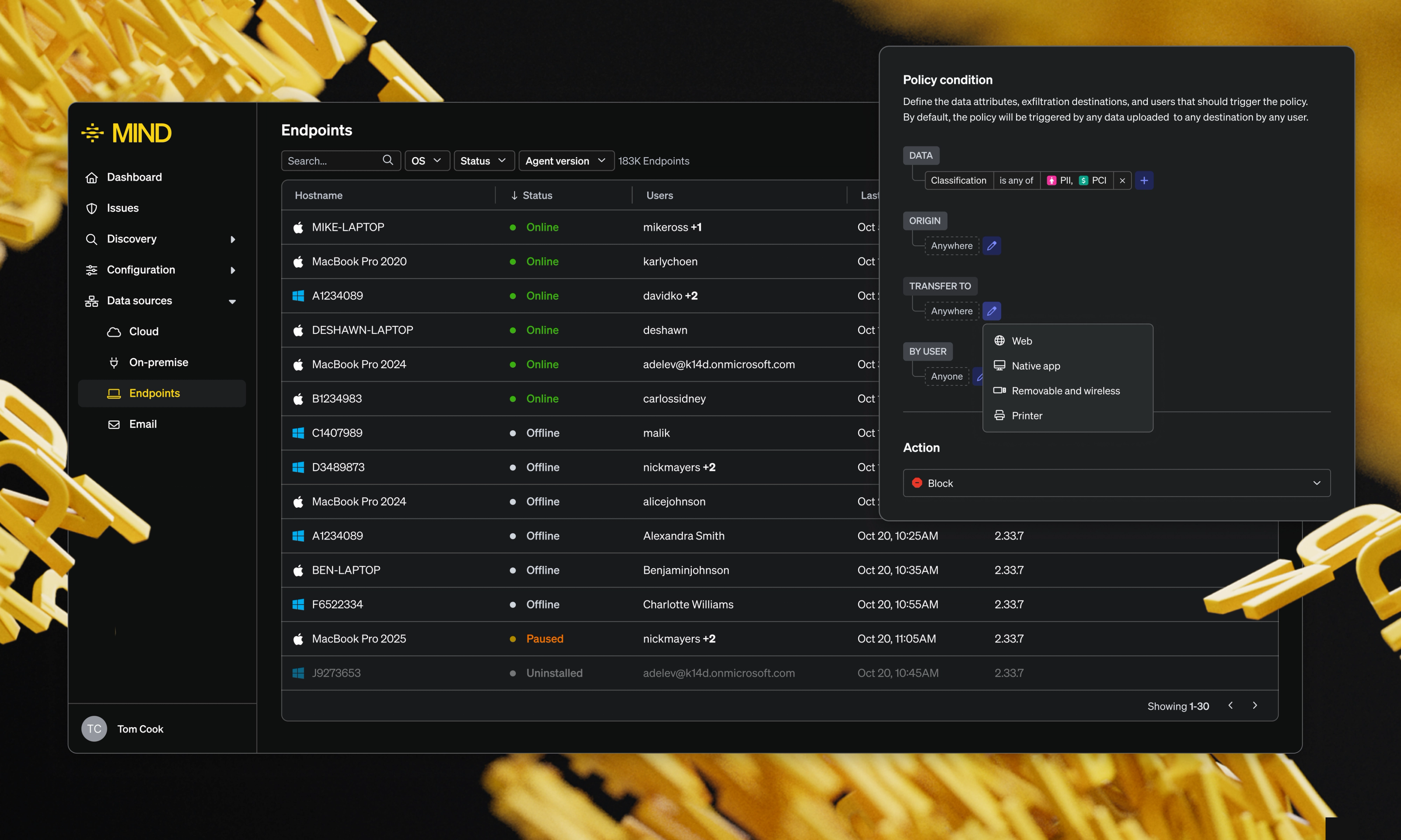Open the Dashboard home icon

click(x=92, y=177)
